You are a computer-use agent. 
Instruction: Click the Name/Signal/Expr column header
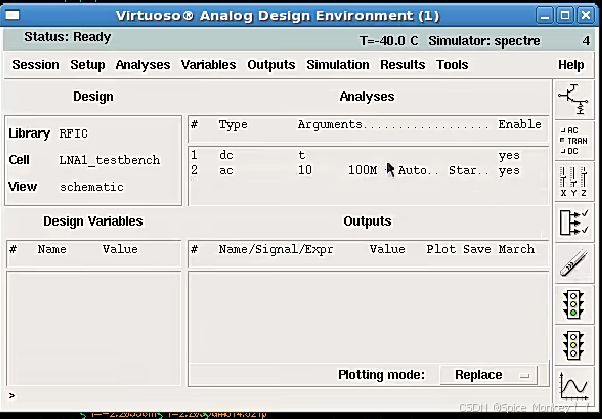[x=276, y=249]
